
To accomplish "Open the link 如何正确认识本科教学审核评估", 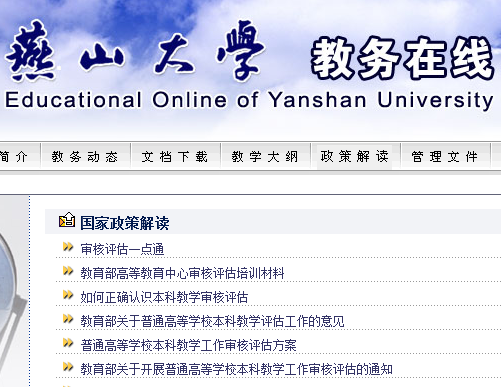I will click(164, 297).
